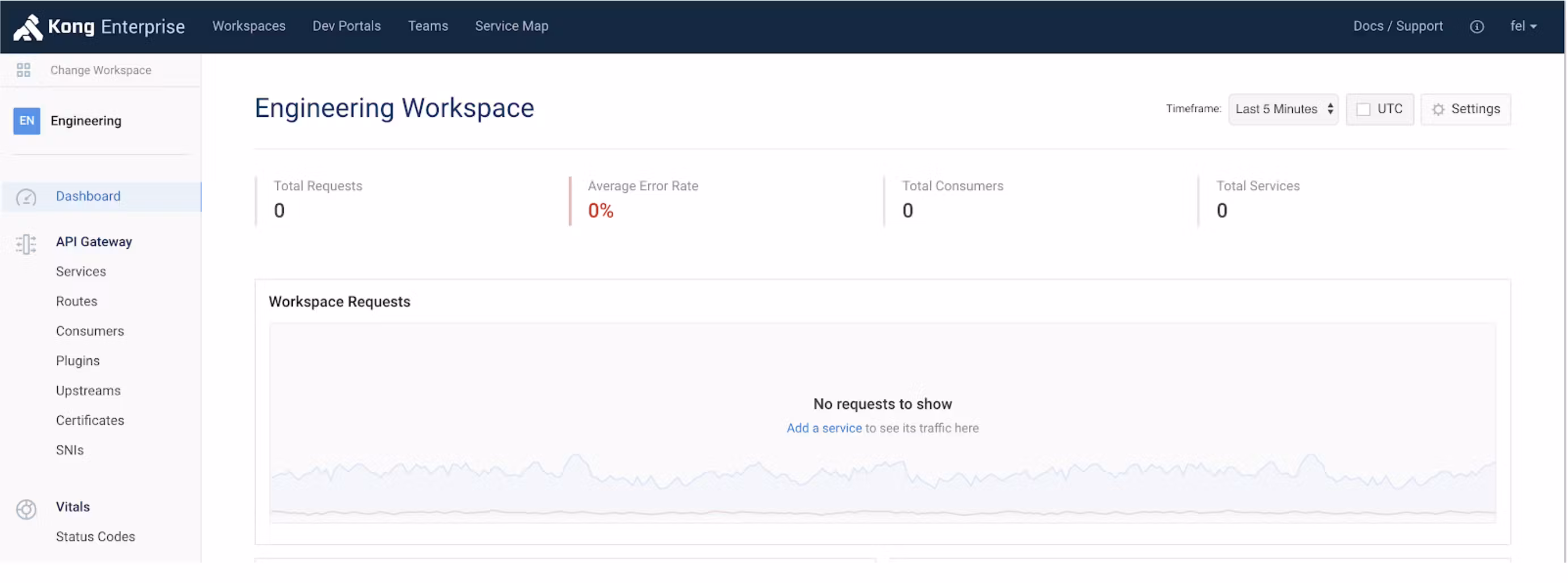Viewport: 1568px width, 583px height.
Task: Open the Docs / Support link
Action: [1398, 26]
